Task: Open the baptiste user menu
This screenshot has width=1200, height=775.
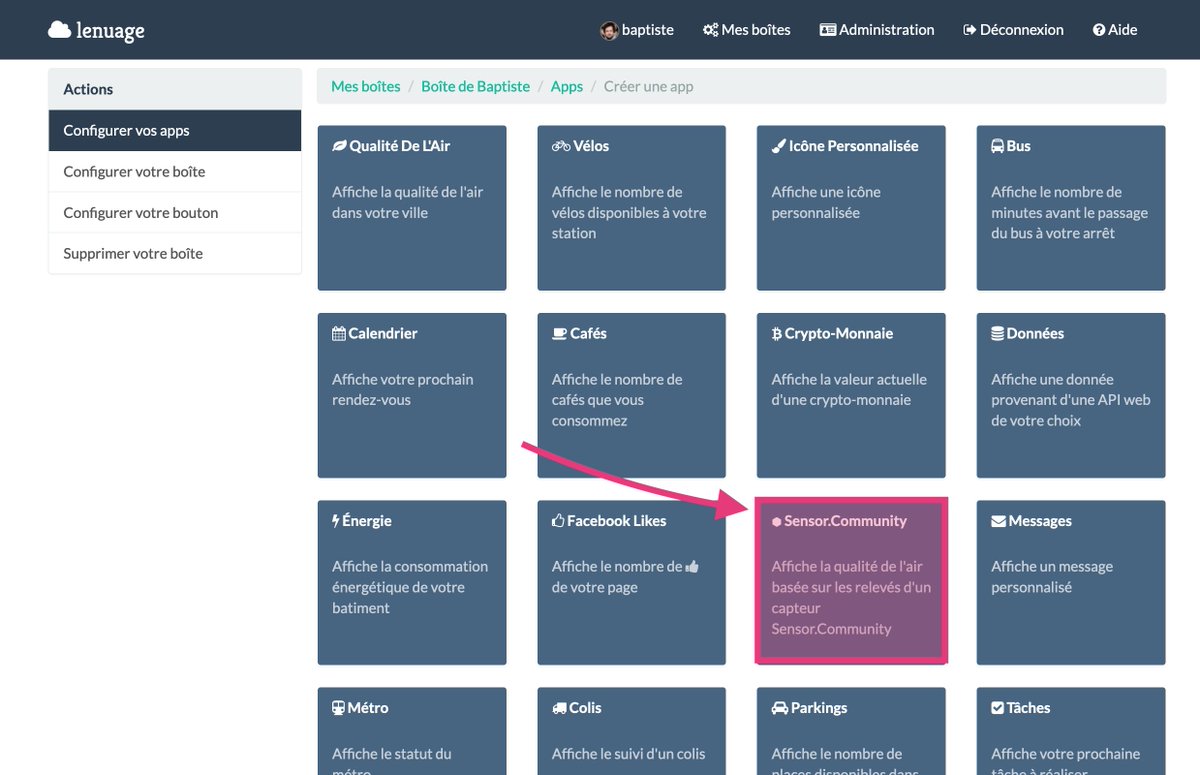Action: click(x=637, y=30)
